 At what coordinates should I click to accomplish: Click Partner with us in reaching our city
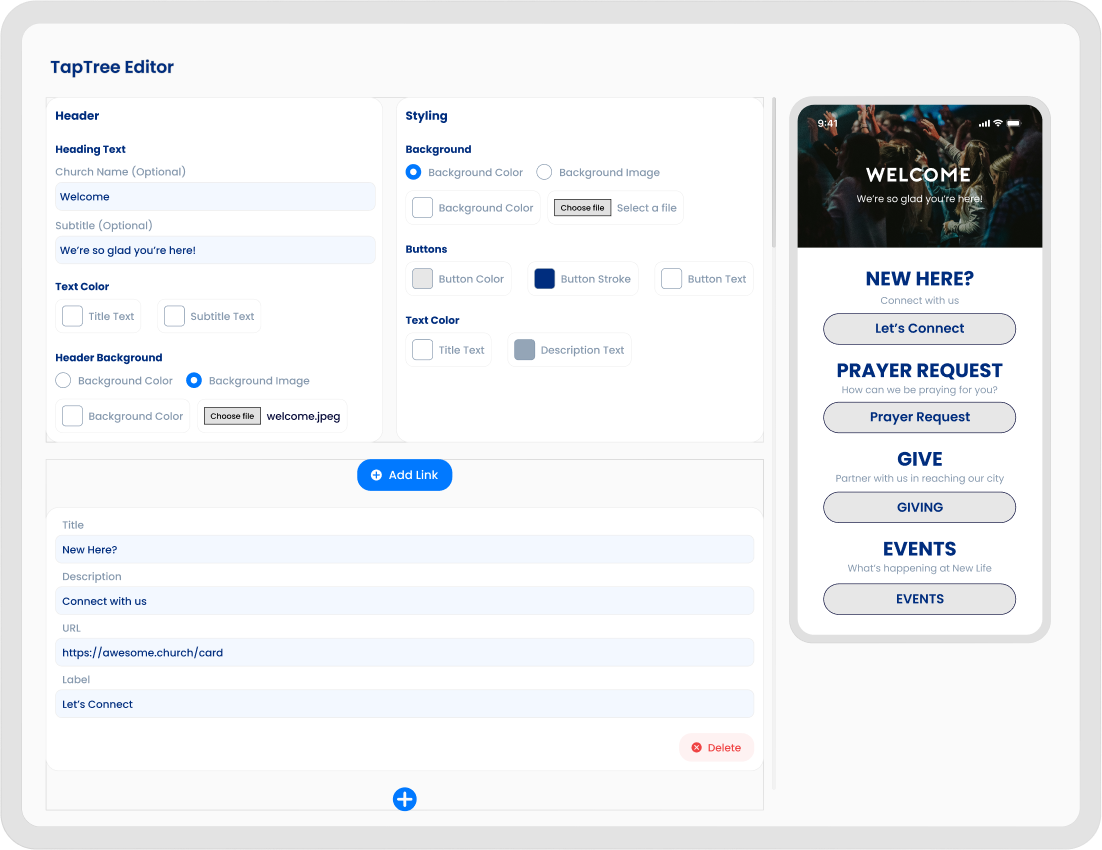coord(919,478)
